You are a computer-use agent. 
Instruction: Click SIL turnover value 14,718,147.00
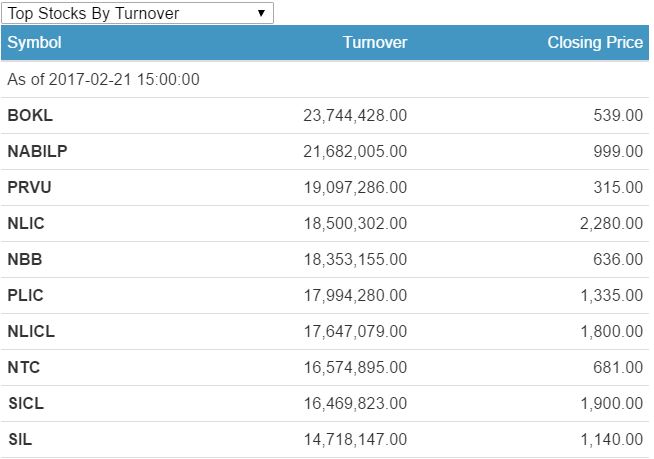click(x=355, y=439)
